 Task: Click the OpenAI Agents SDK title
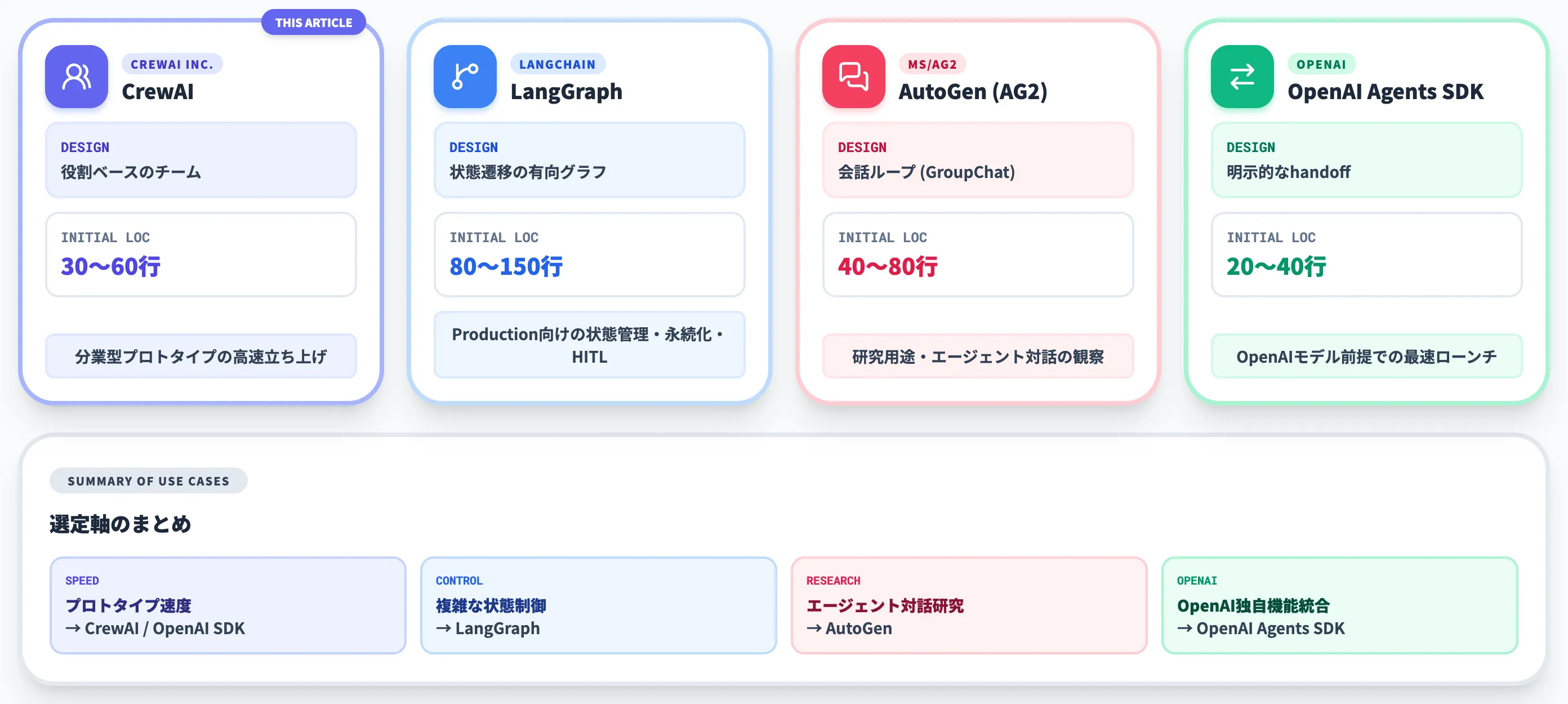pos(1386,92)
